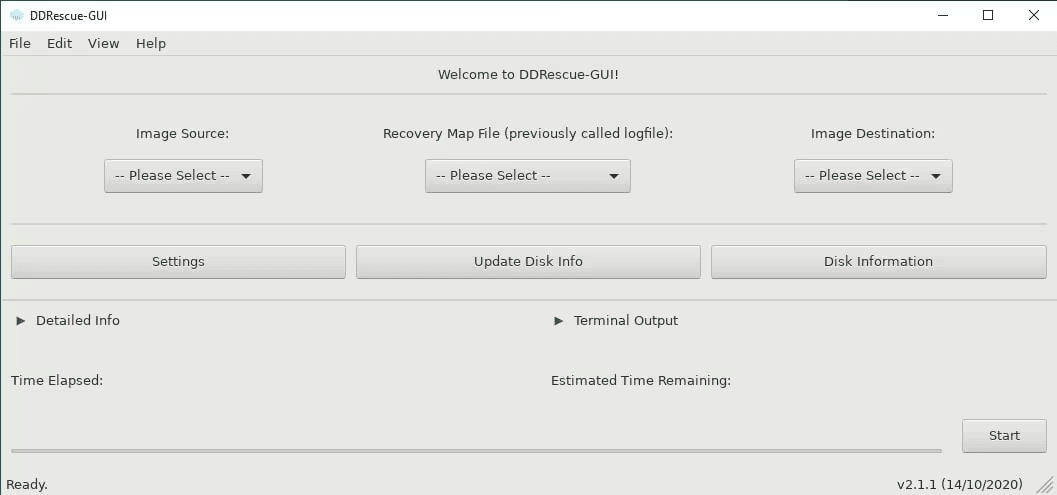The height and width of the screenshot is (495, 1057).
Task: Click the window resize grip in the corner
Action: pyautogui.click(x=1045, y=483)
